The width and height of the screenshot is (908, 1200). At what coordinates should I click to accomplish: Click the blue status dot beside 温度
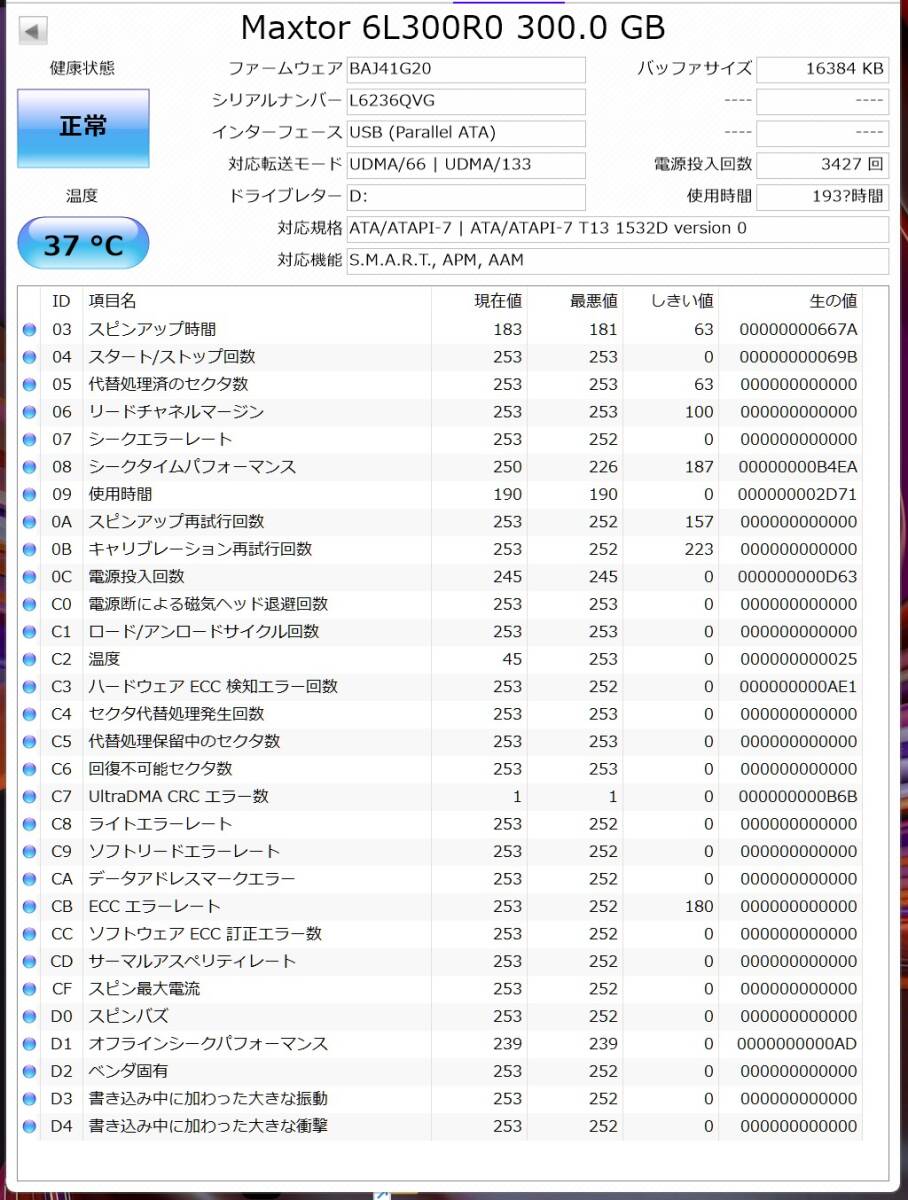30,659
